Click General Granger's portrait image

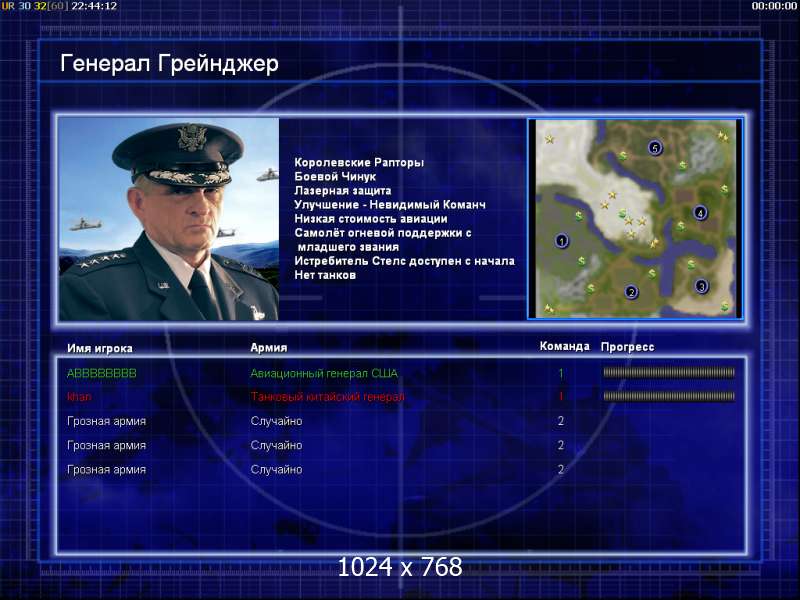coord(169,219)
